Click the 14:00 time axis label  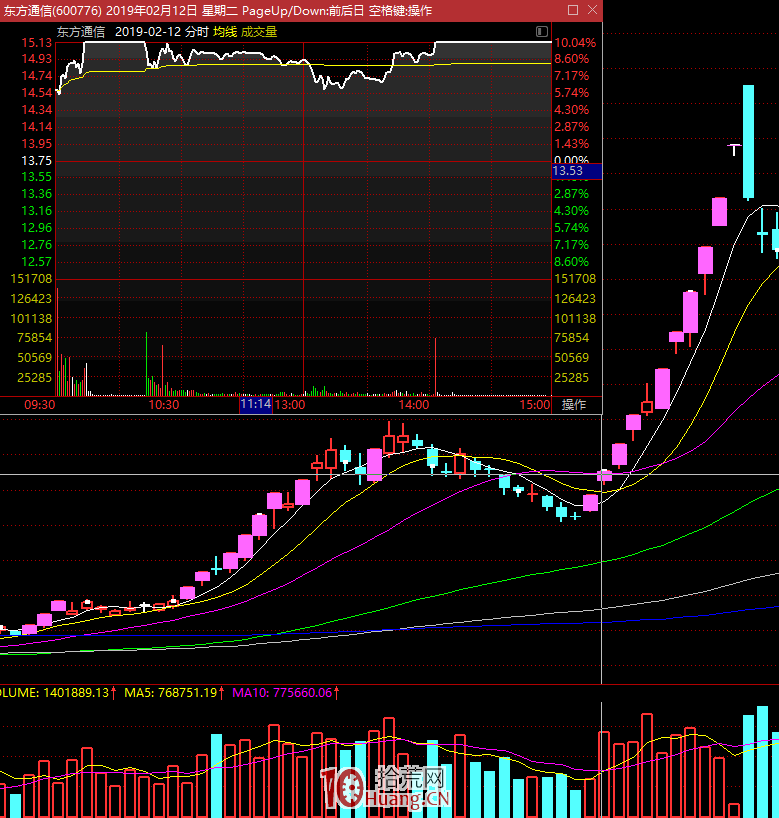tap(414, 405)
